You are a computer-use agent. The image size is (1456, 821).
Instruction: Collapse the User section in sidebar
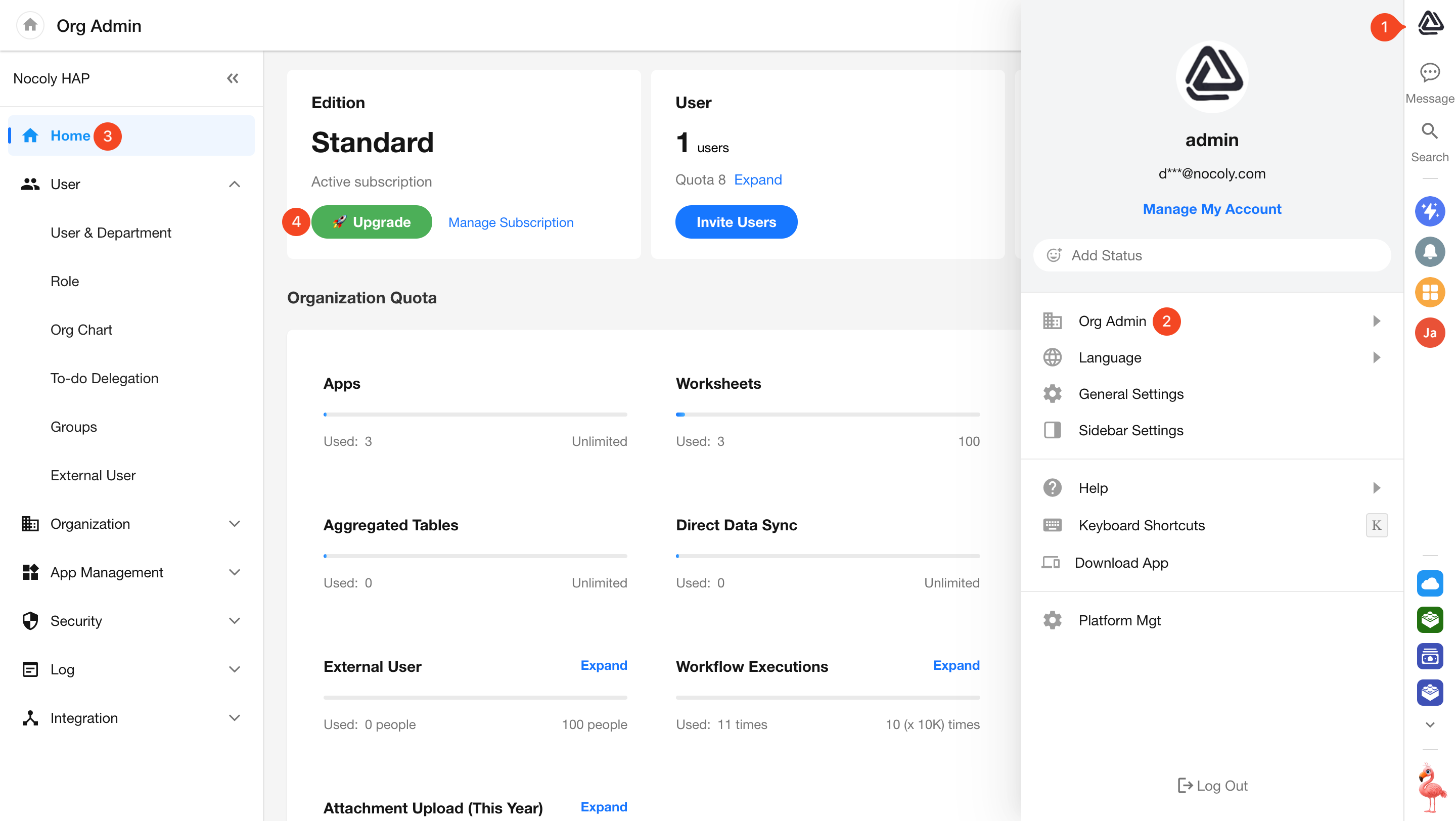coord(234,184)
